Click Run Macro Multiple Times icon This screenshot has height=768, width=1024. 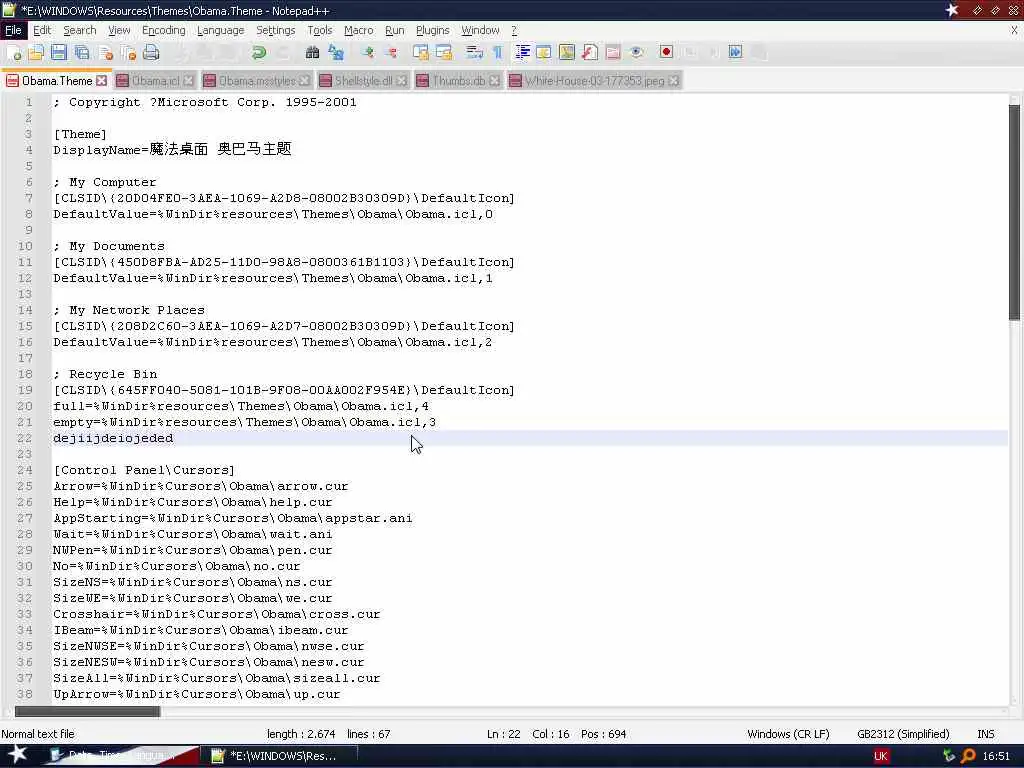click(x=735, y=53)
